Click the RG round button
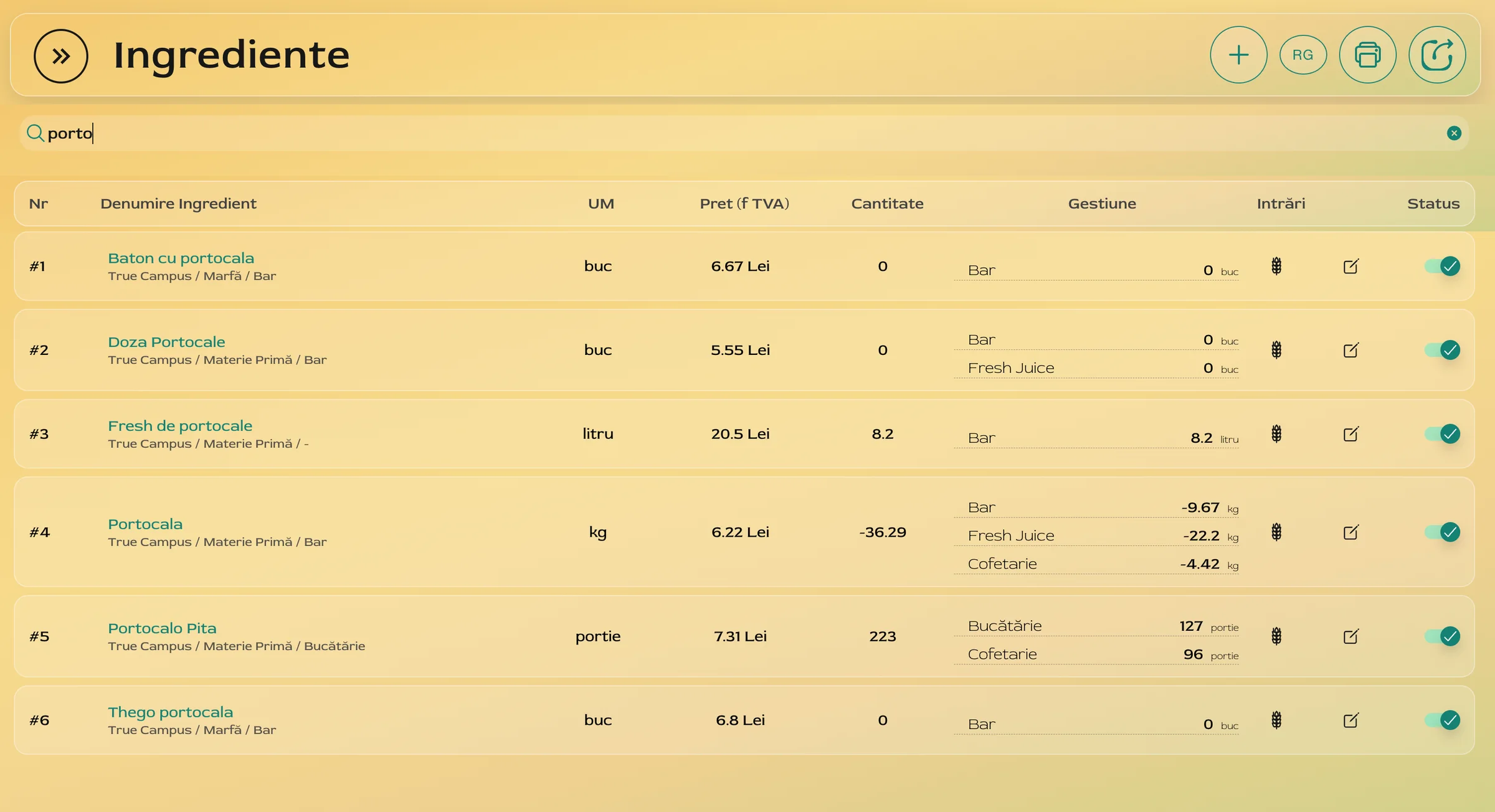 pos(1303,55)
